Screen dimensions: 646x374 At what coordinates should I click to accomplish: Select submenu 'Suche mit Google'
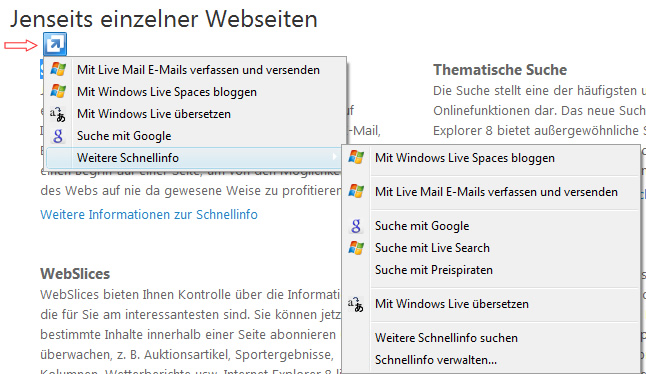pos(492,226)
